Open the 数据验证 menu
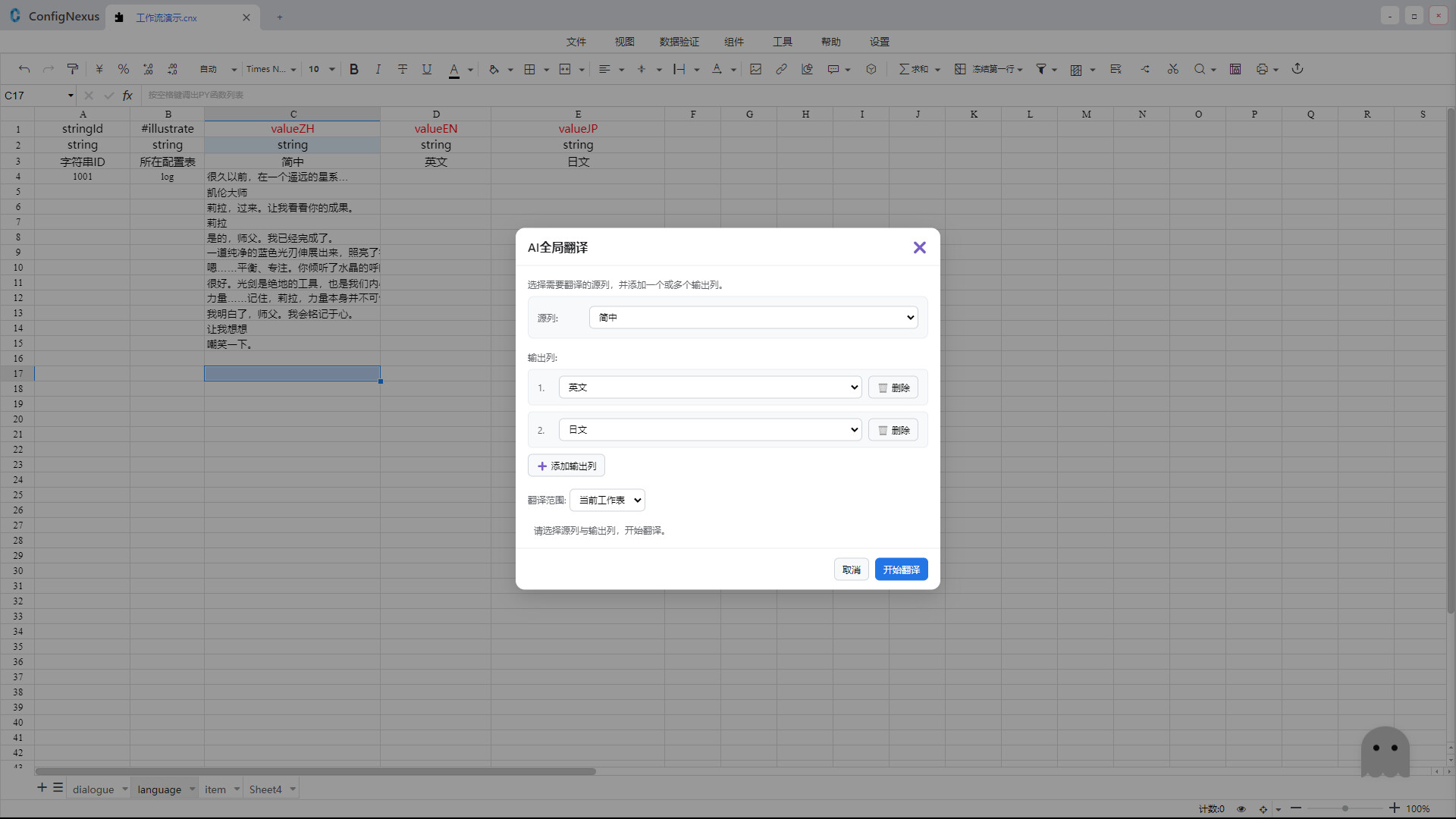Viewport: 1456px width, 819px height. 679,42
